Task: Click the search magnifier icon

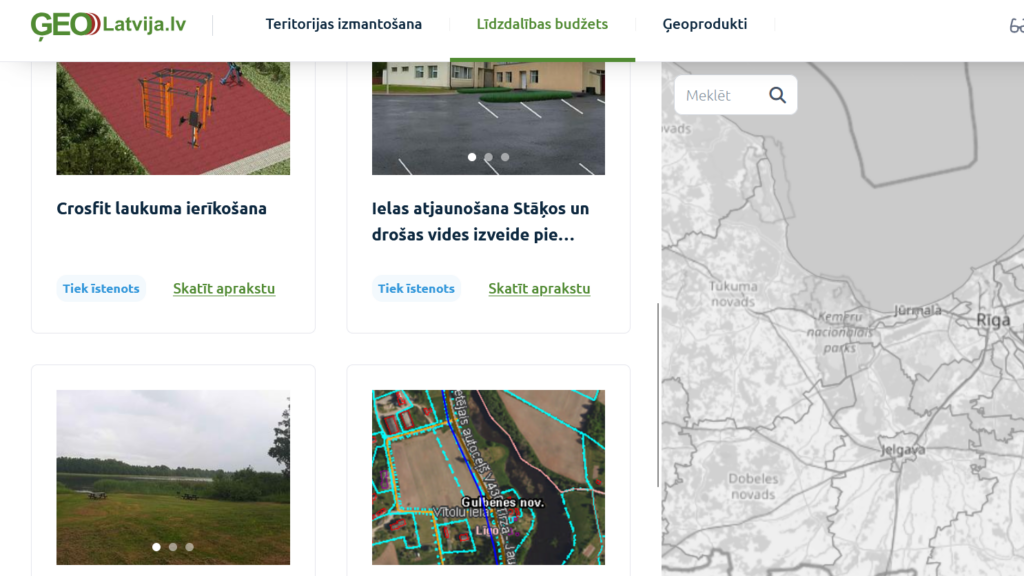Action: point(777,94)
